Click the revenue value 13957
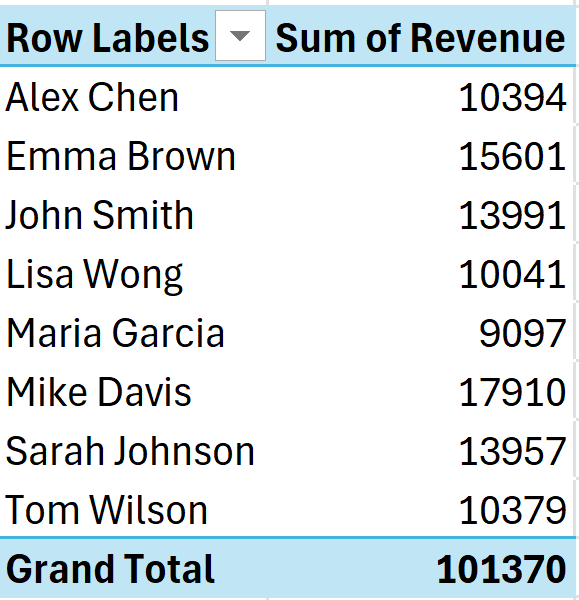This screenshot has height=600, width=579. pos(512,452)
